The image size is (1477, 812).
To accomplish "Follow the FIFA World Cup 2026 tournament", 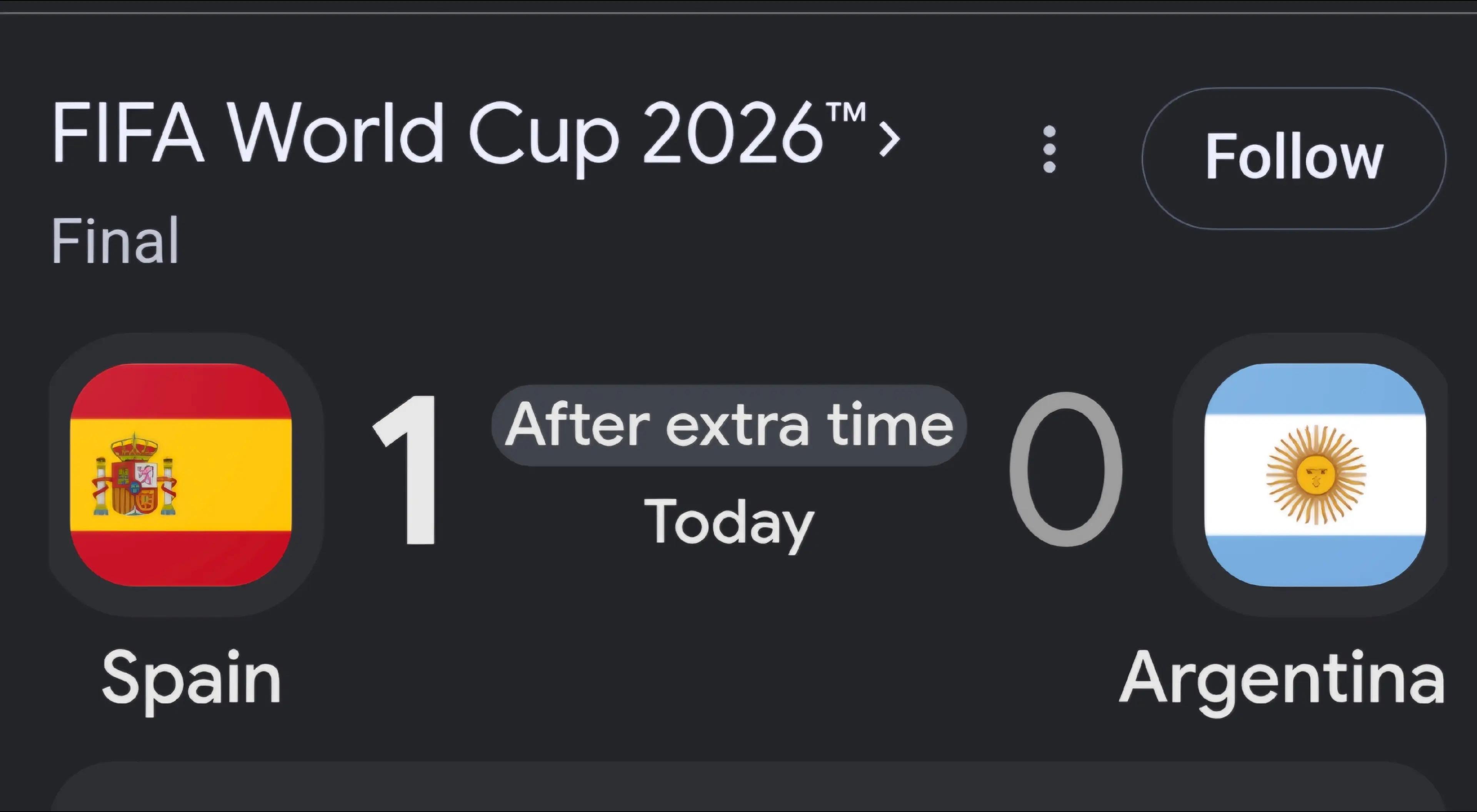I will pyautogui.click(x=1294, y=158).
